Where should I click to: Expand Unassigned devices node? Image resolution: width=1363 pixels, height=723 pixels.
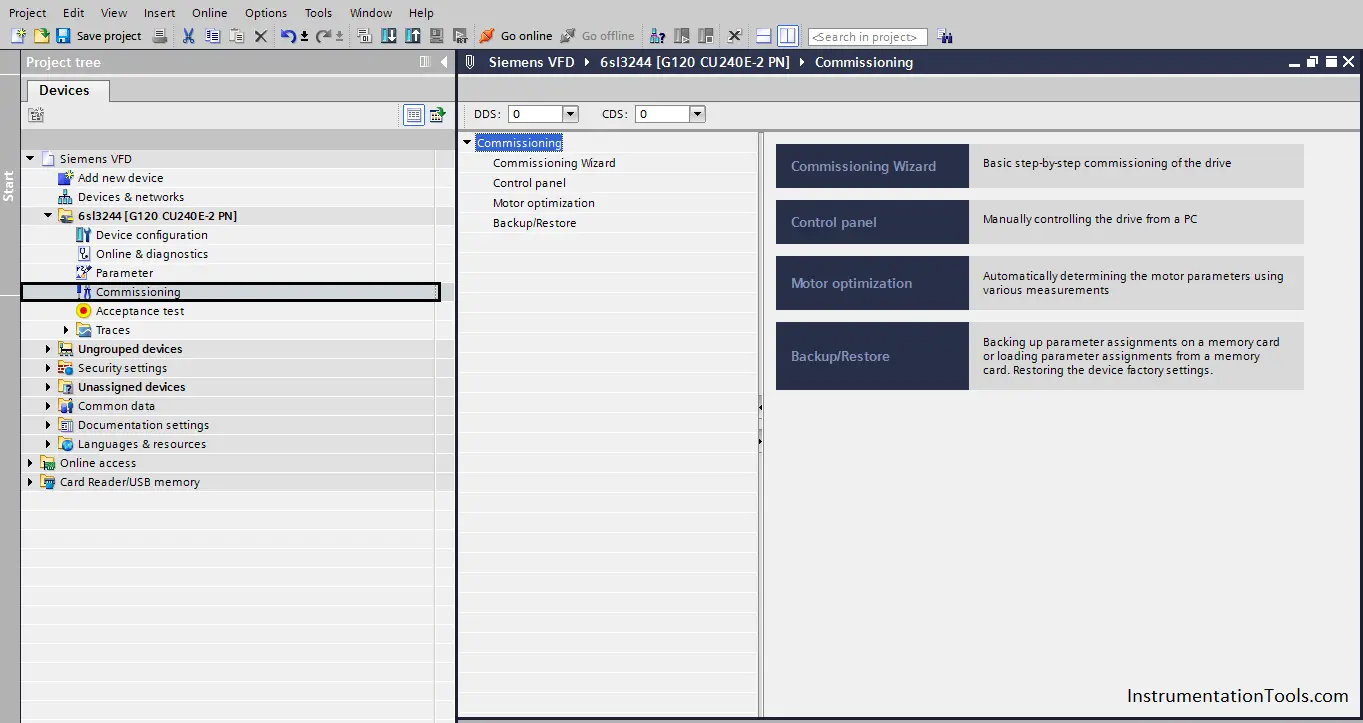tap(48, 387)
